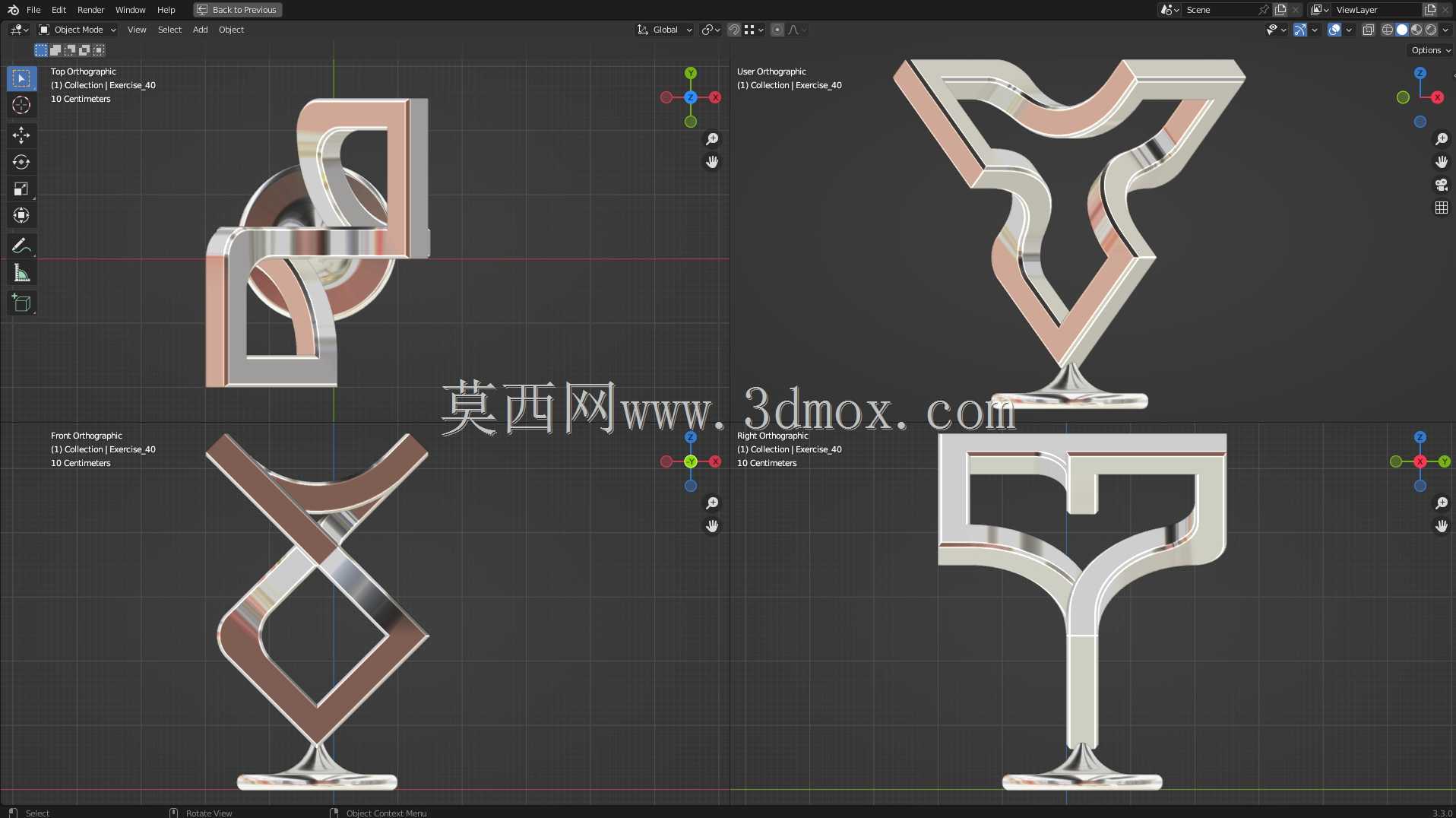Switch to wireframe viewport shading

[x=1388, y=30]
